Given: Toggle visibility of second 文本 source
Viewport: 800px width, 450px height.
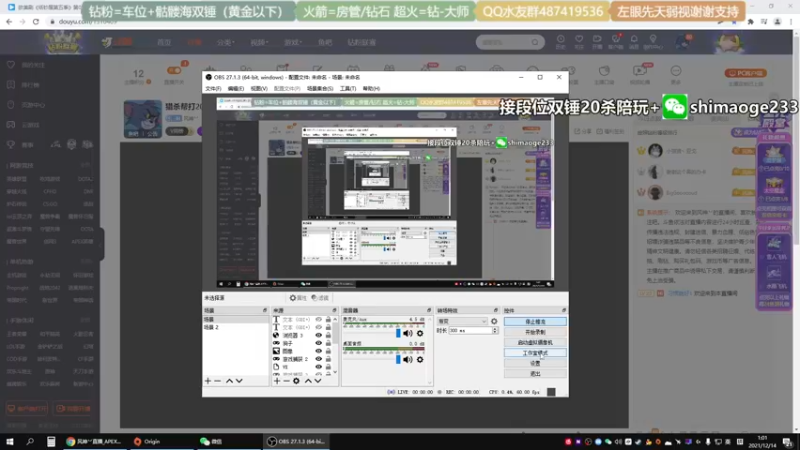Looking at the screenshot, I should coord(318,328).
